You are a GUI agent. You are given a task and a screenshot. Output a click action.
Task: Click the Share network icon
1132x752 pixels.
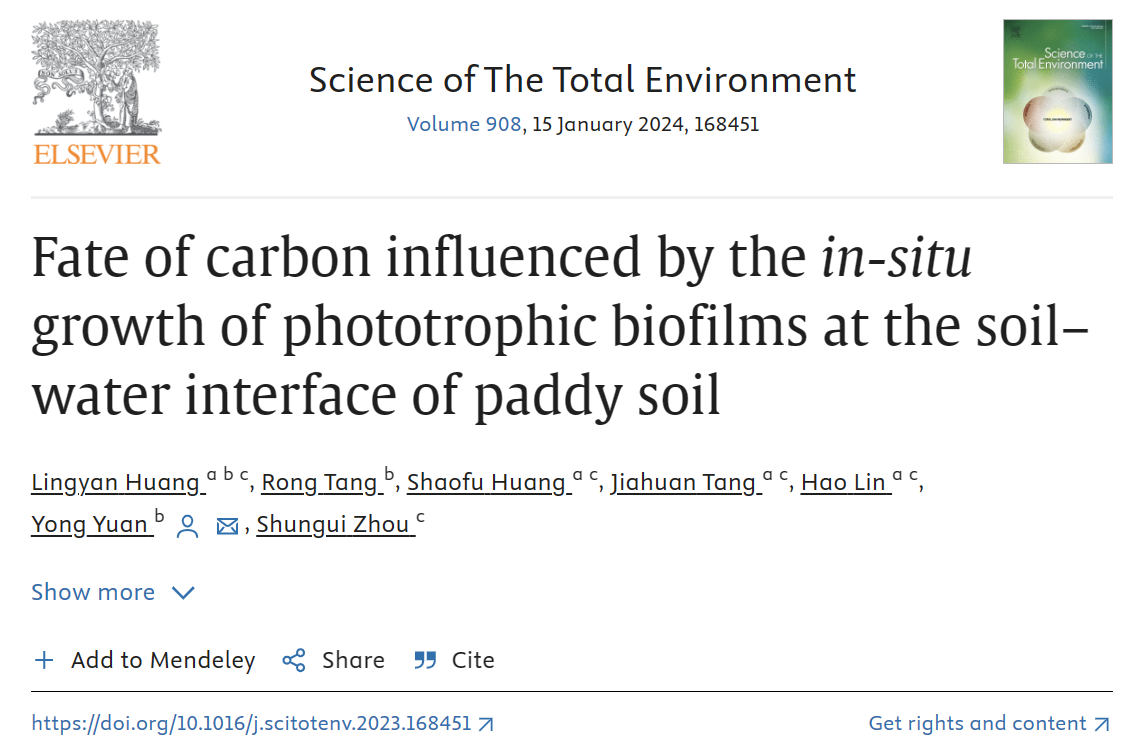point(294,660)
